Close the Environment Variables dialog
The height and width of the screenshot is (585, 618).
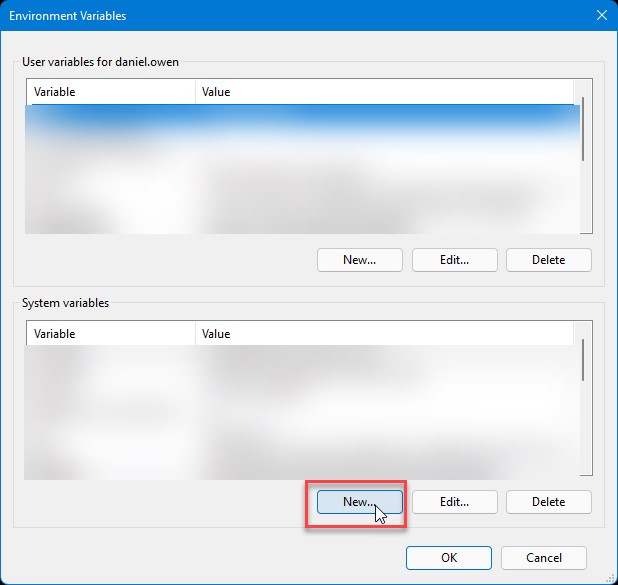pos(602,15)
